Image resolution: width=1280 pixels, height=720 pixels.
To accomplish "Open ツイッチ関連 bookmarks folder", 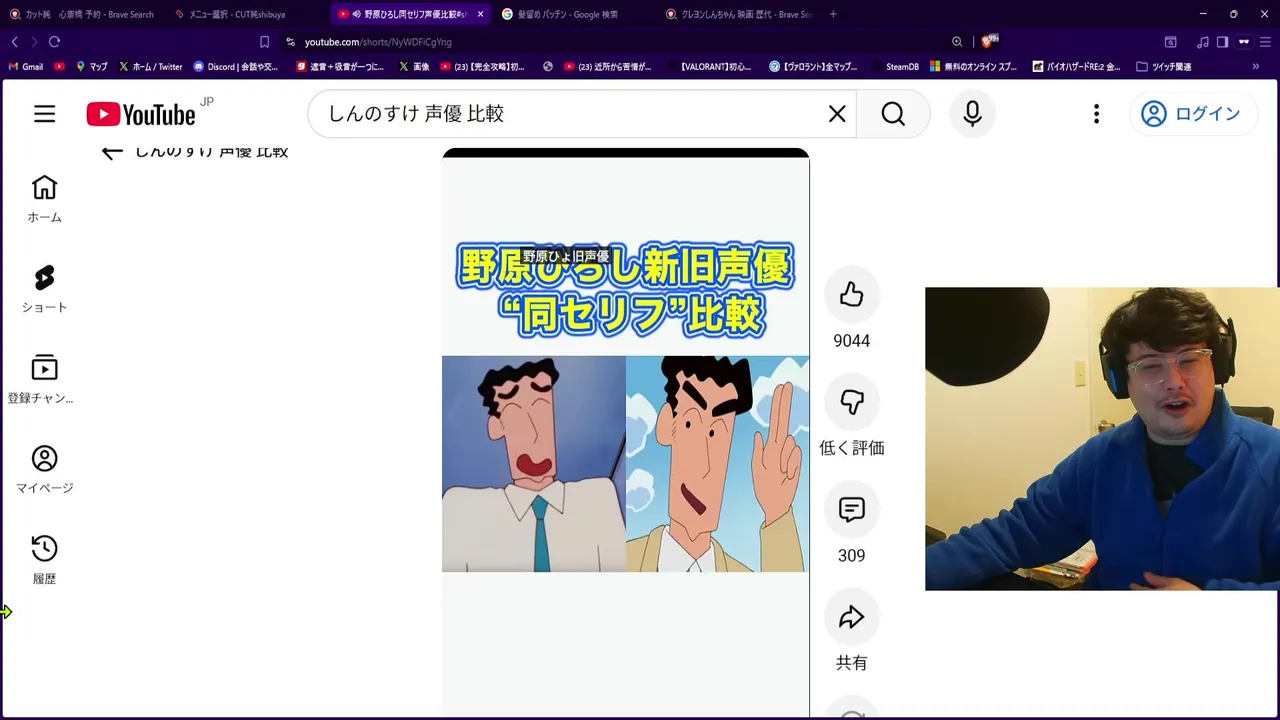I will [1163, 67].
